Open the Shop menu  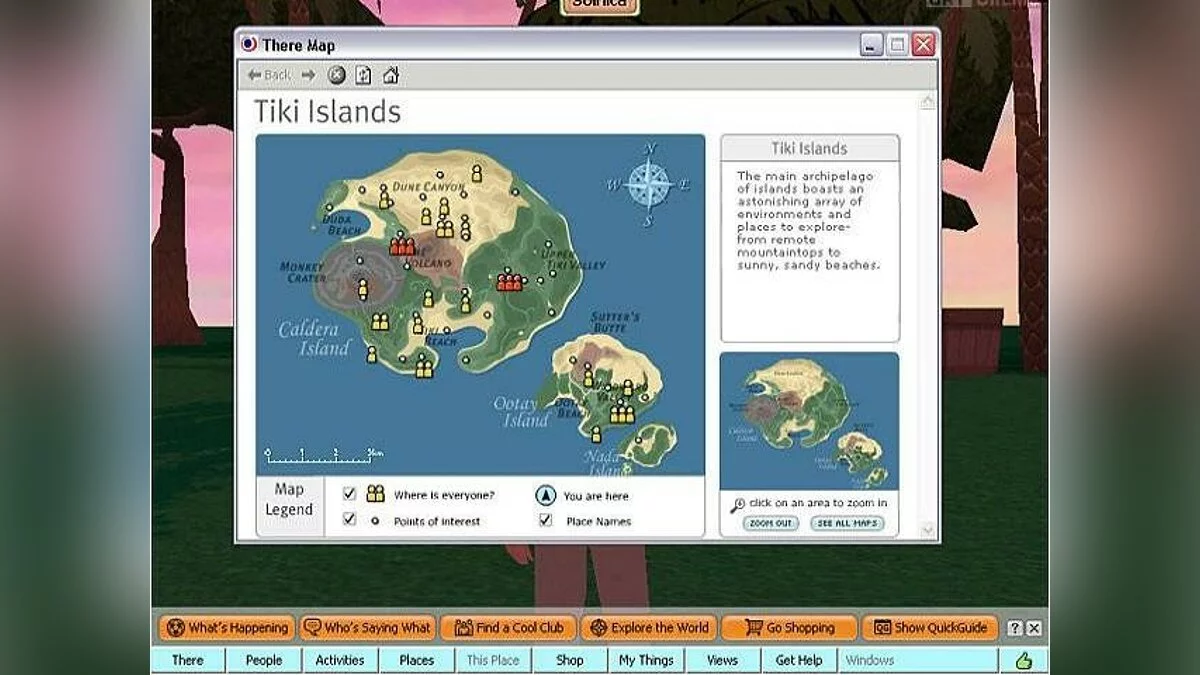[570, 660]
